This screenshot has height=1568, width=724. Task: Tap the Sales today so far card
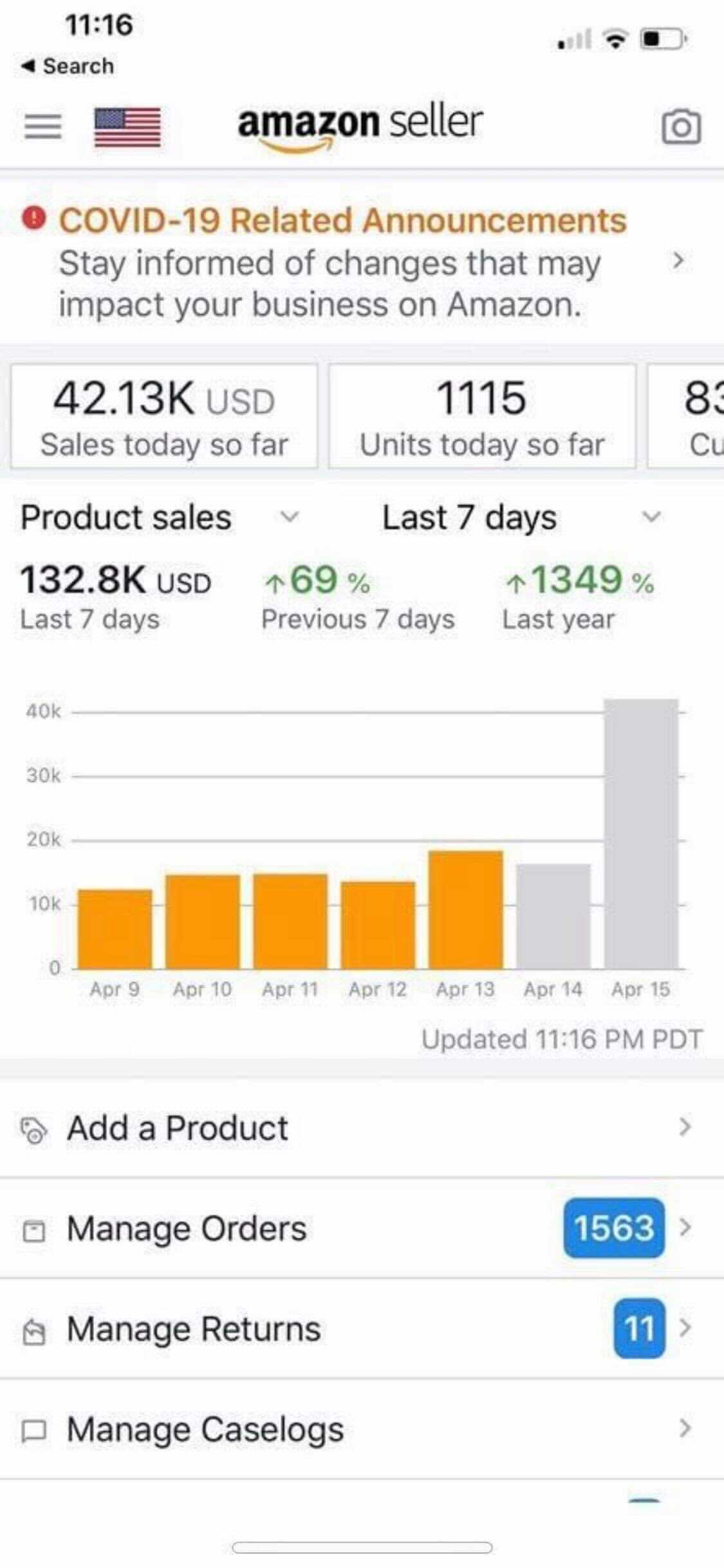point(164,416)
